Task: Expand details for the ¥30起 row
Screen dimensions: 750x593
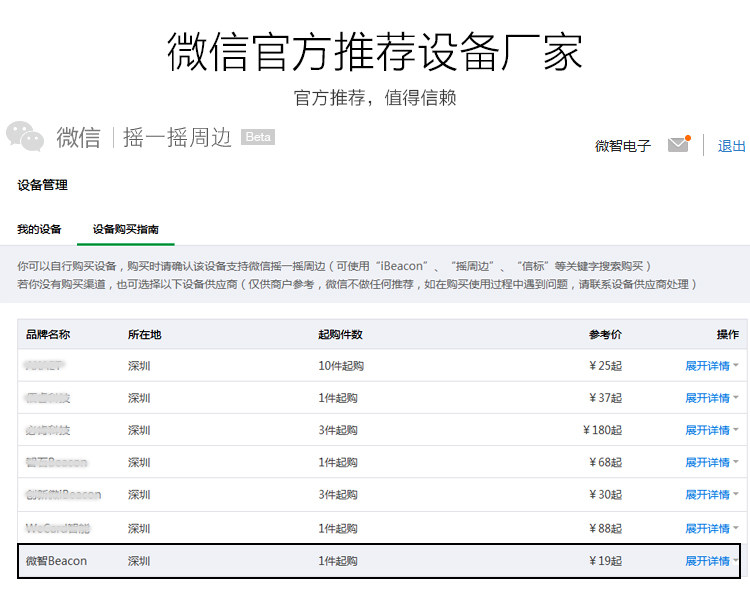Action: (712, 494)
